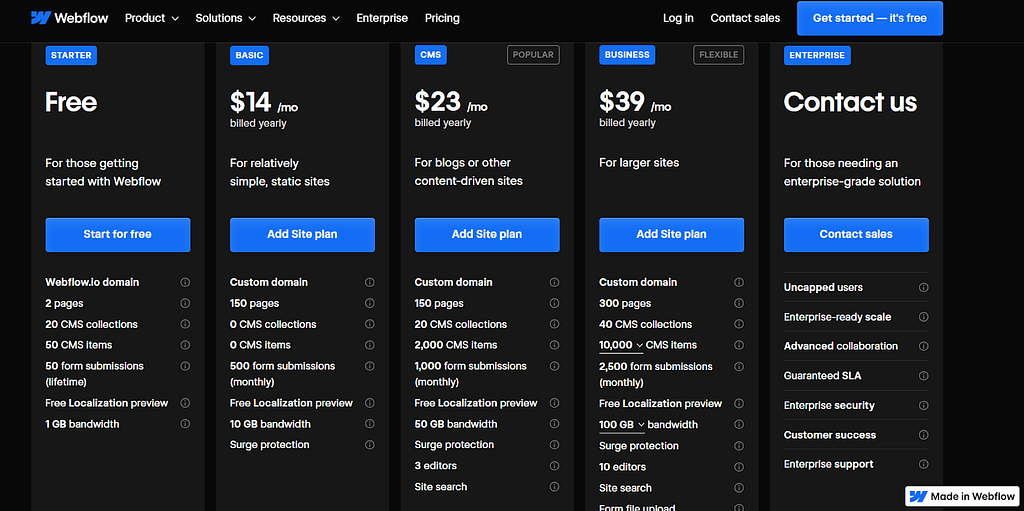Click the Contact sales header link
The image size is (1024, 511).
click(x=745, y=18)
